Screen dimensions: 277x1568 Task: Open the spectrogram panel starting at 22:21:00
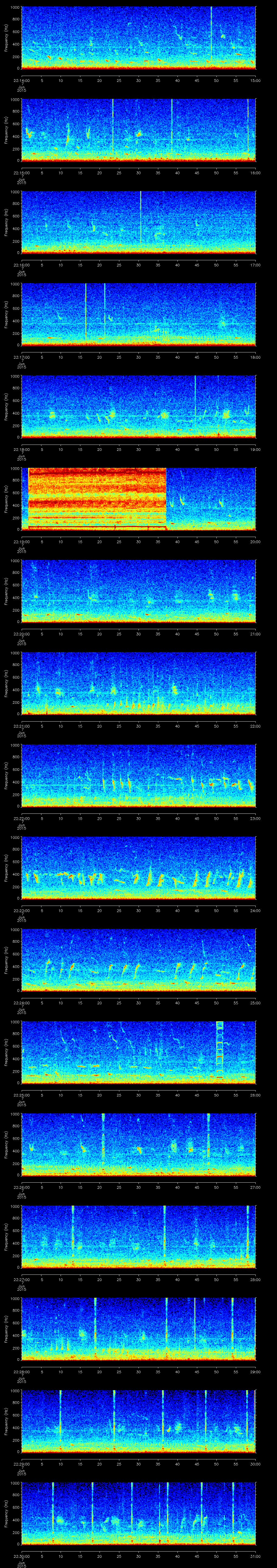[x=138, y=683]
